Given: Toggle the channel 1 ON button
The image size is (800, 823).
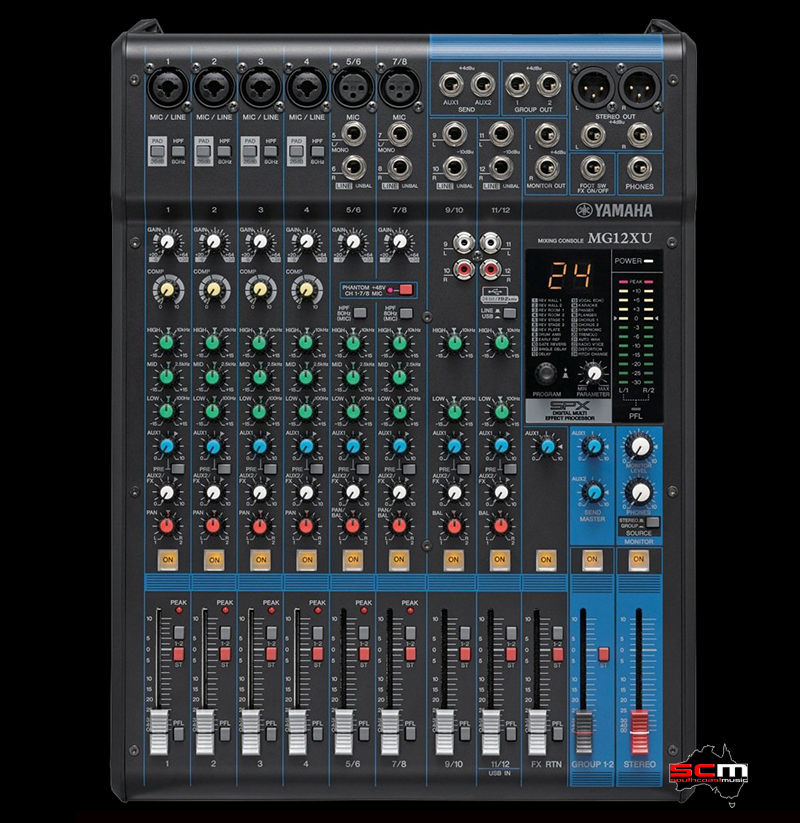Looking at the screenshot, I should tap(168, 560).
